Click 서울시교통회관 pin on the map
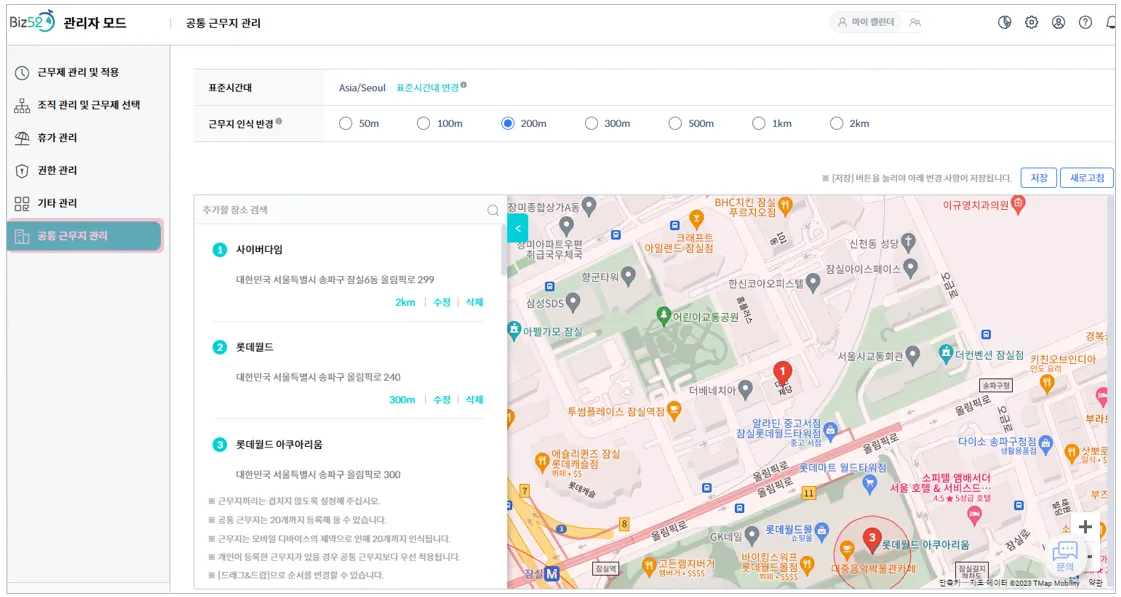The height and width of the screenshot is (597, 1121). pos(913,353)
